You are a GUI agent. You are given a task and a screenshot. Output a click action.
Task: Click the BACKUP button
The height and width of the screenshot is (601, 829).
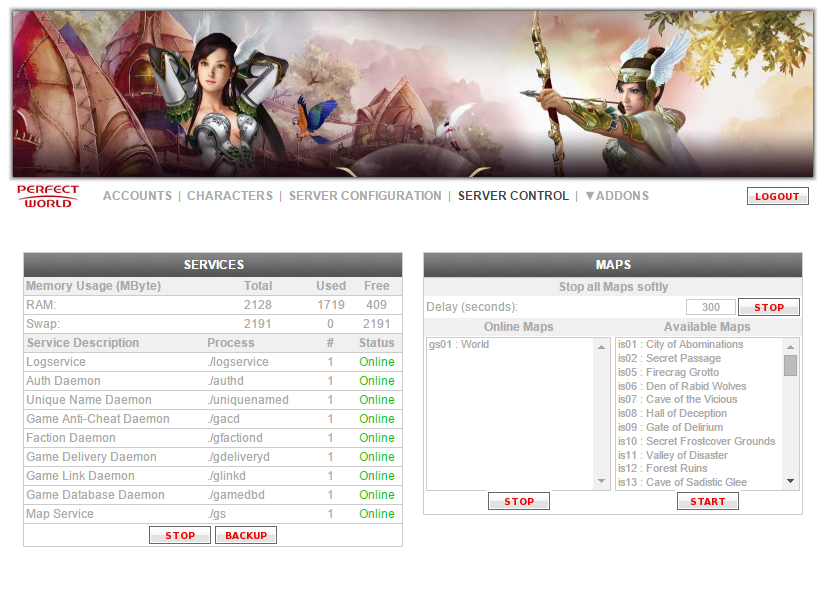[246, 535]
